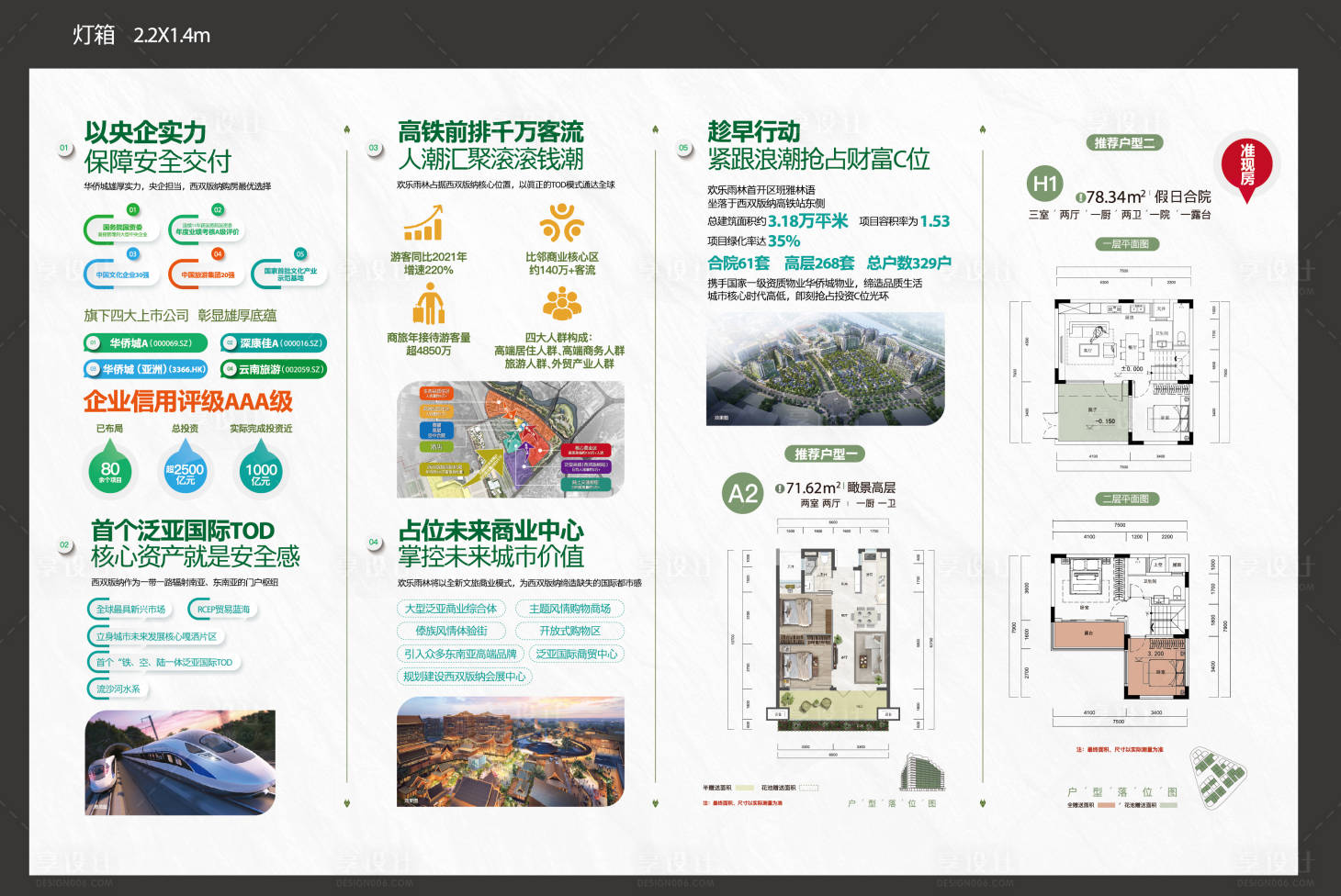
Task: Open the colored TOD zoning map image
Action: [511, 440]
